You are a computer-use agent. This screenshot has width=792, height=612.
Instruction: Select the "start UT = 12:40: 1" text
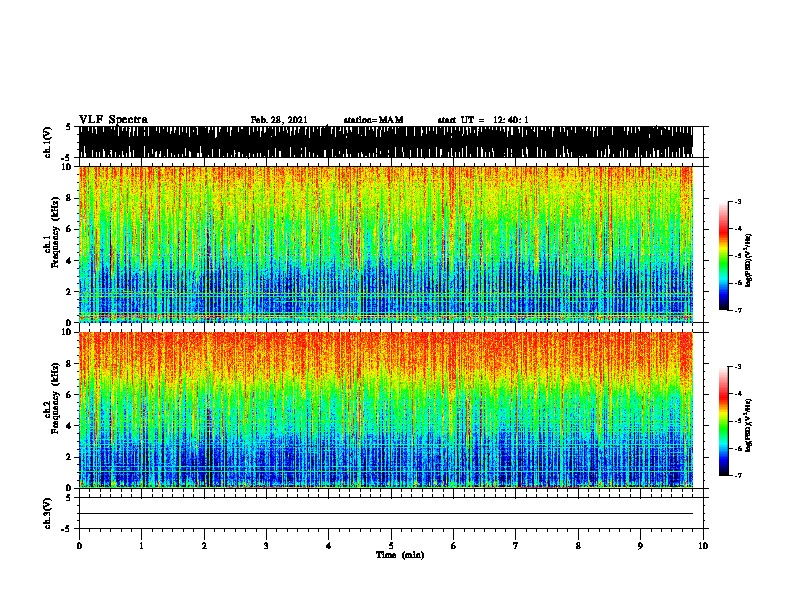point(483,120)
